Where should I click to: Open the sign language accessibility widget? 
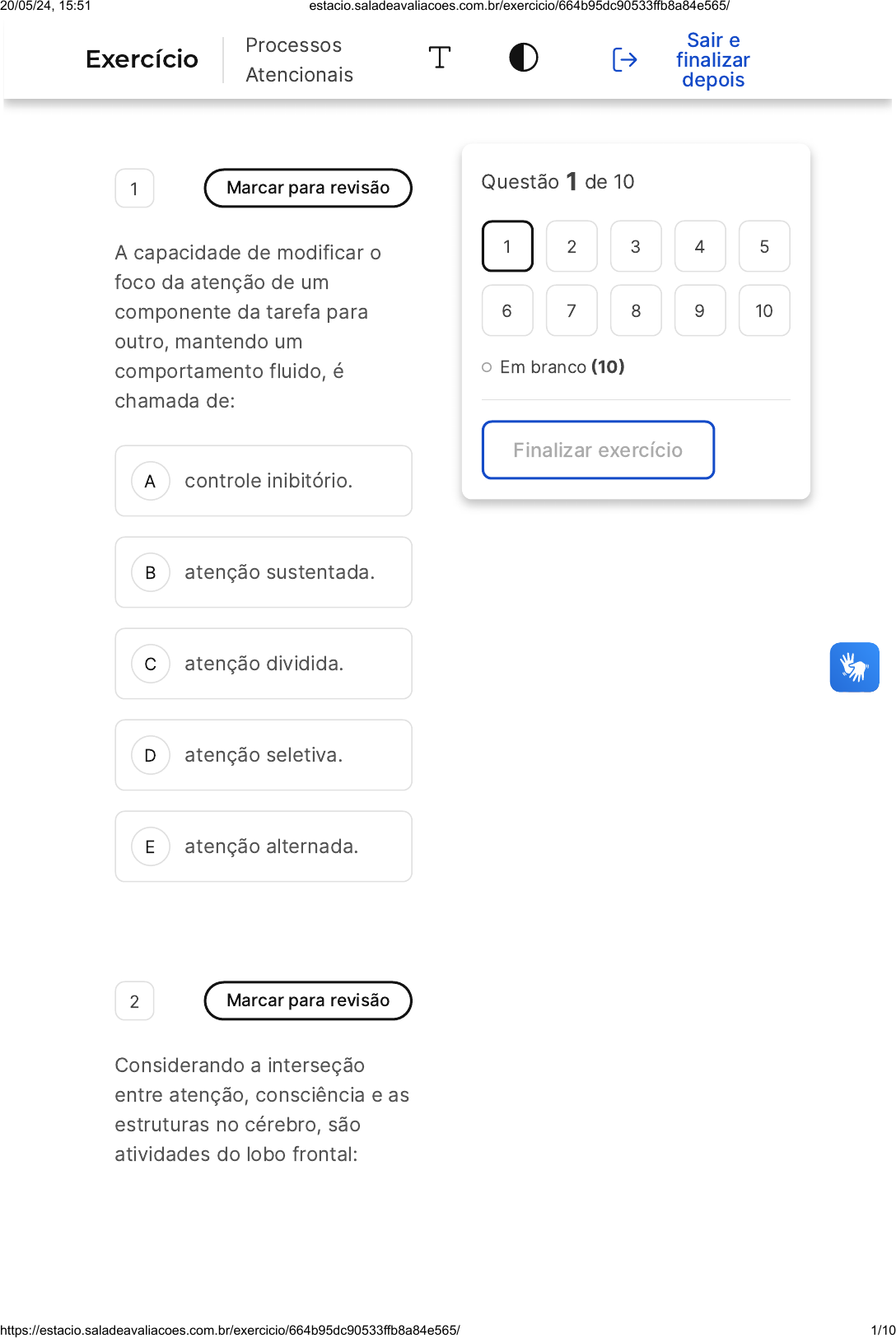(854, 667)
